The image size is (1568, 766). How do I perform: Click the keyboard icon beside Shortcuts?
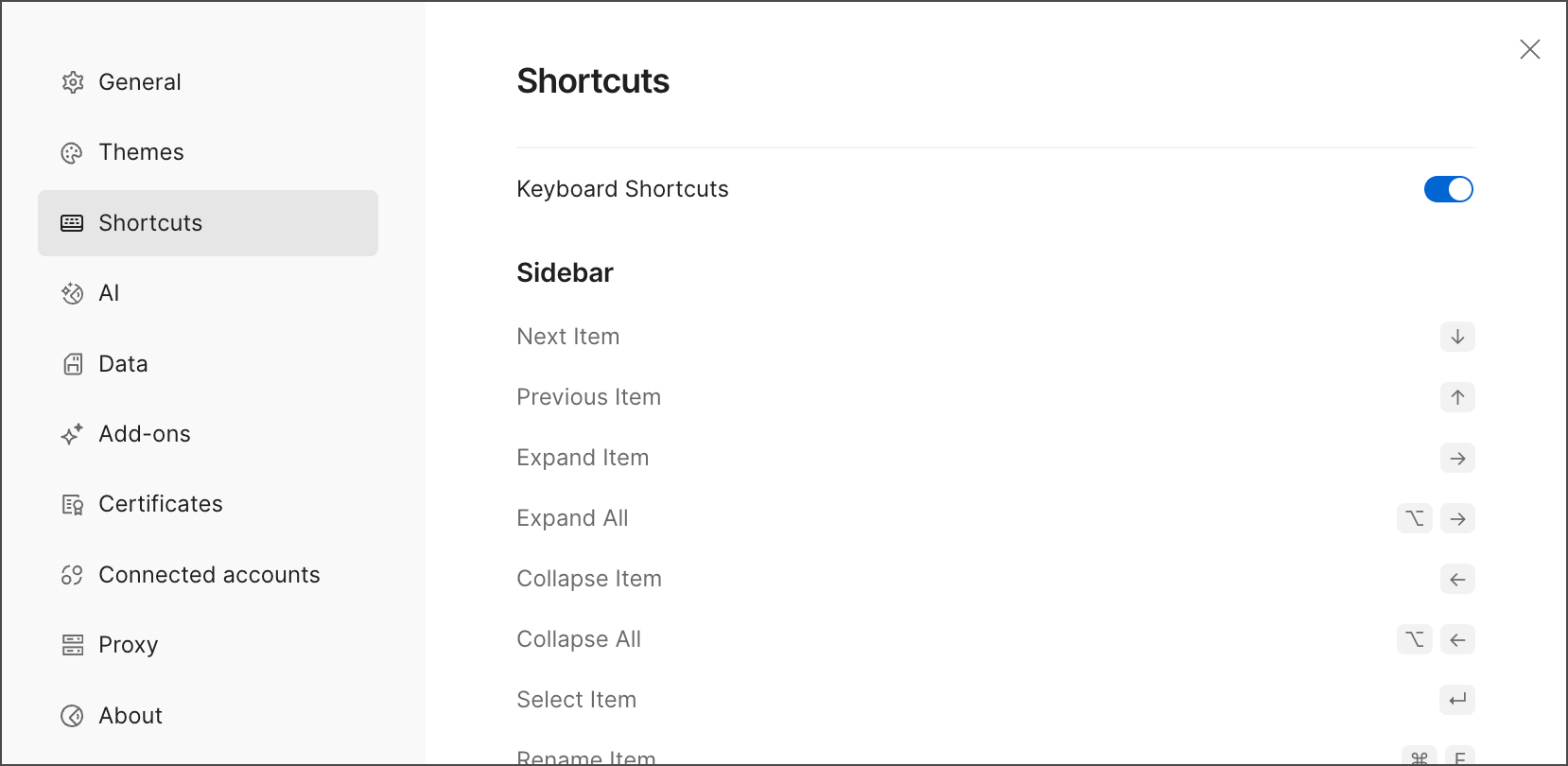[x=72, y=223]
